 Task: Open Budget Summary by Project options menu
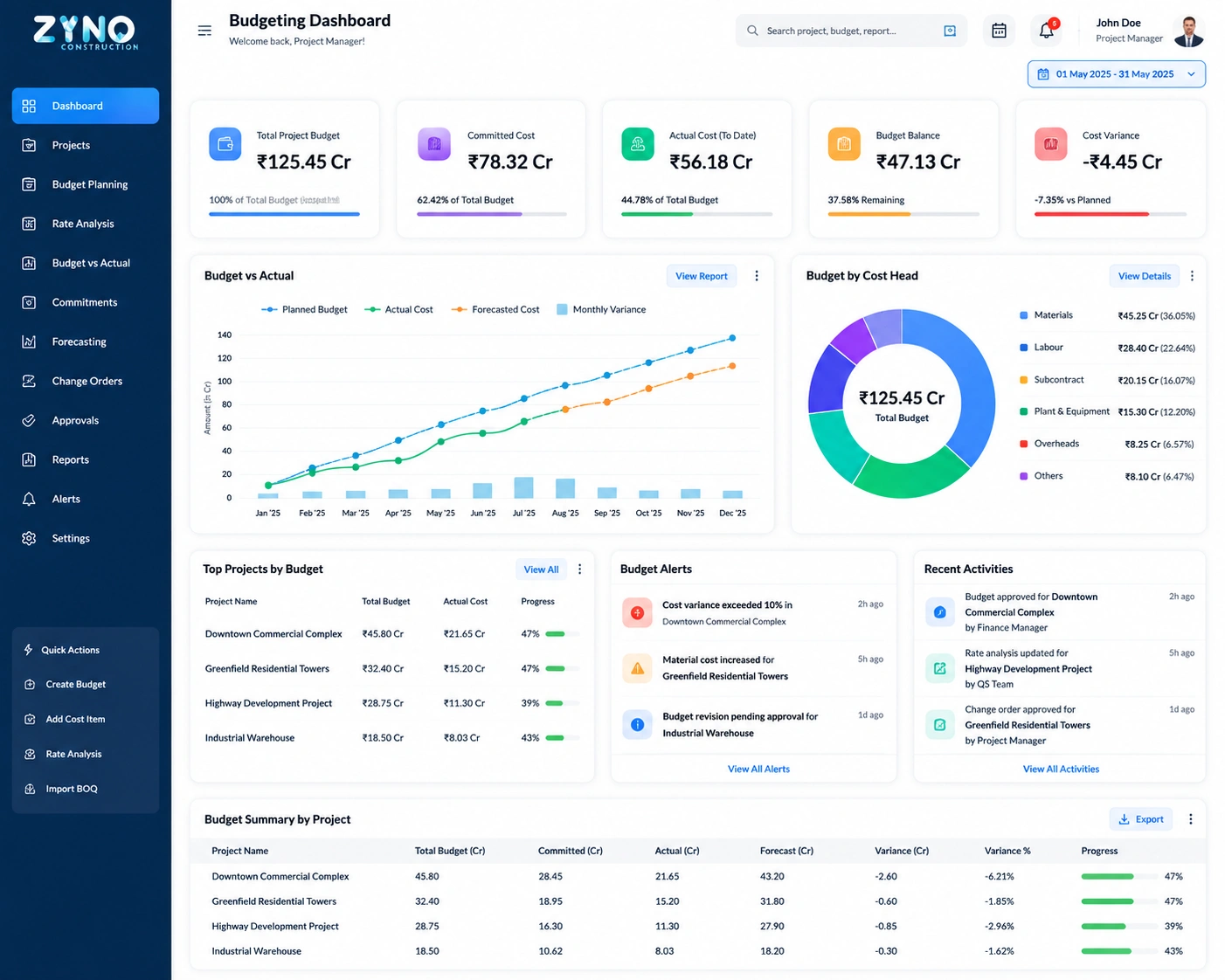(x=1190, y=819)
